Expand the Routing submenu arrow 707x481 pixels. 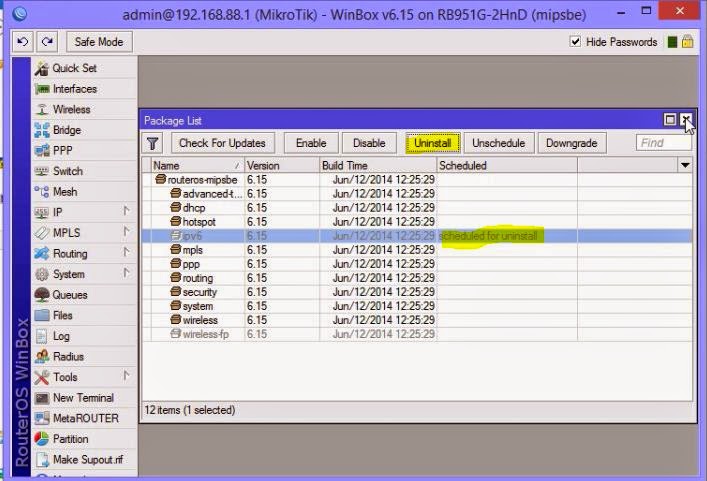[127, 252]
